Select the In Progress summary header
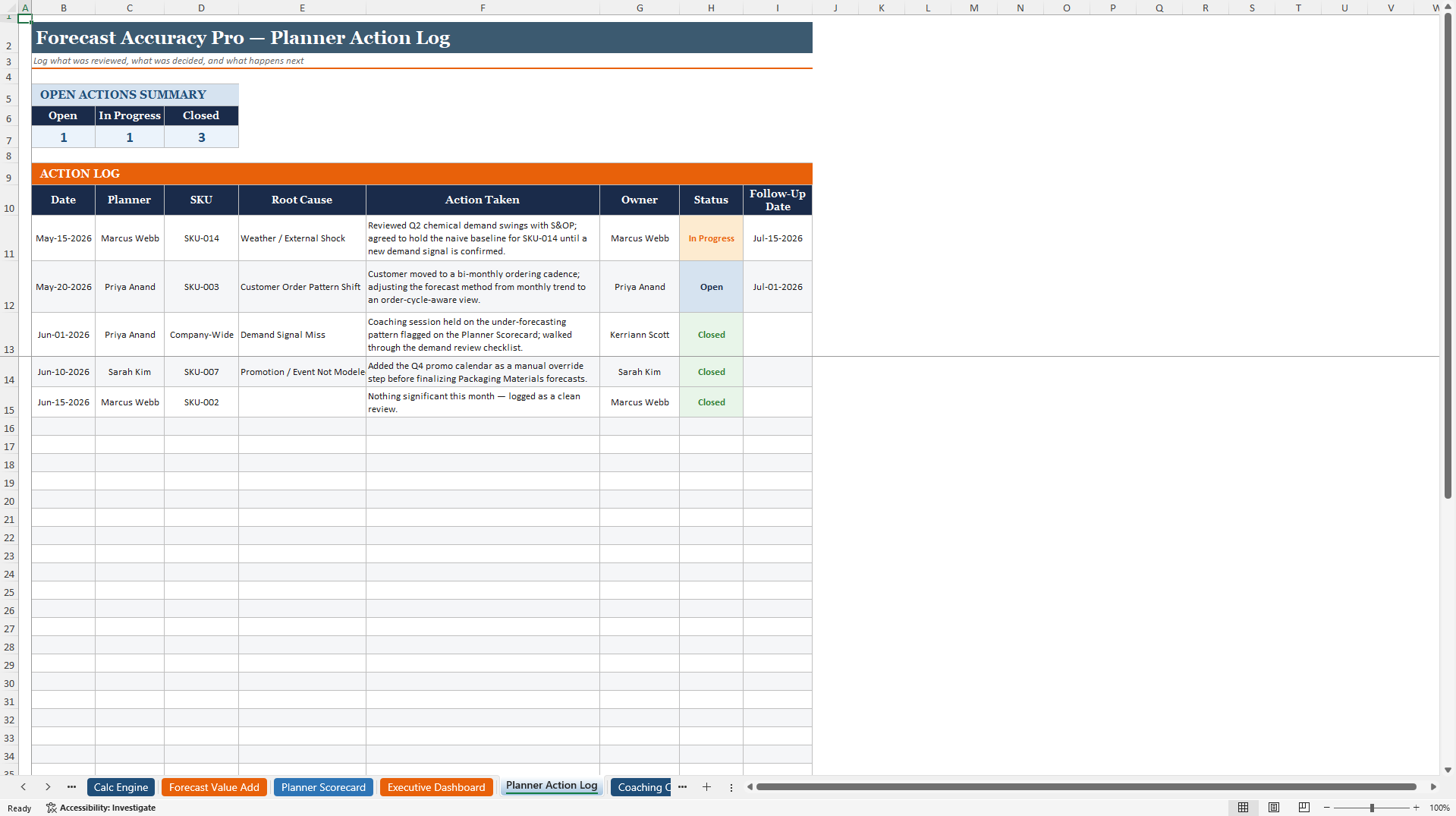The image size is (1456, 816). point(130,115)
